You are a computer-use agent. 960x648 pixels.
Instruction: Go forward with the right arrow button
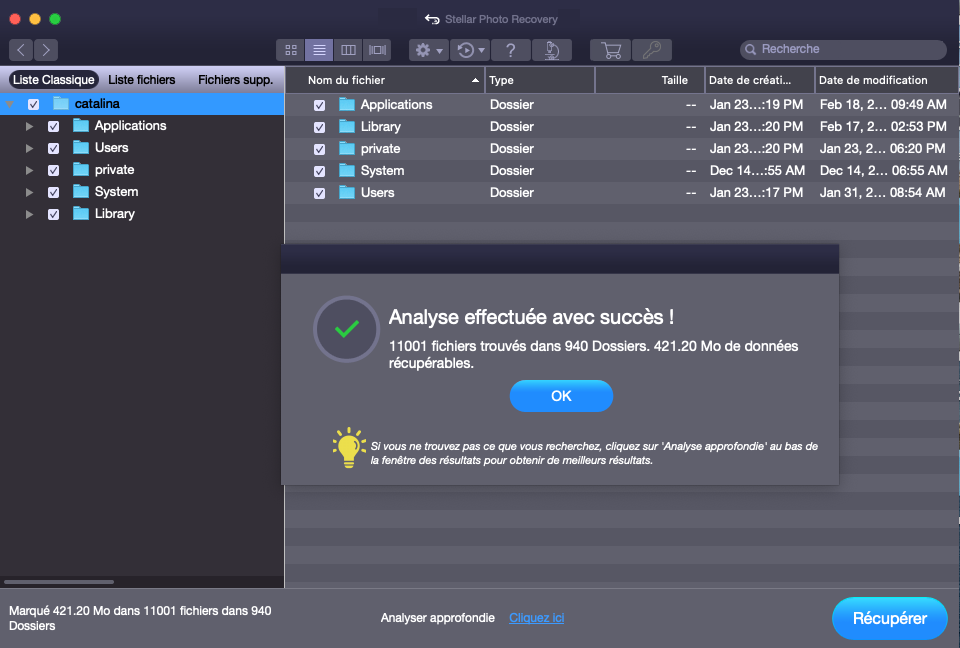tap(46, 50)
